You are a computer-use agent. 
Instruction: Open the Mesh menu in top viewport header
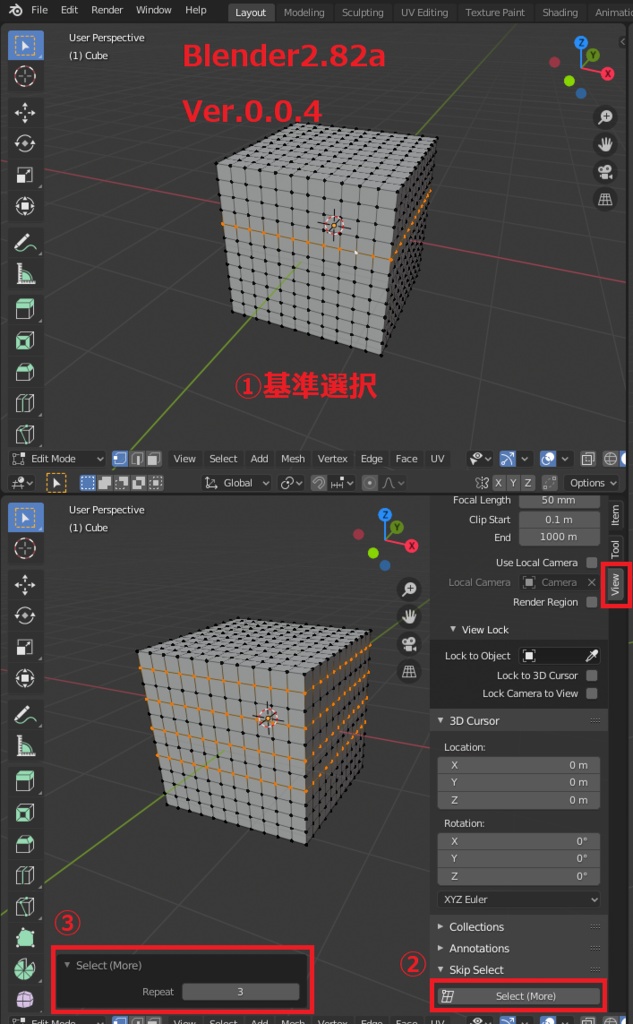click(x=293, y=458)
